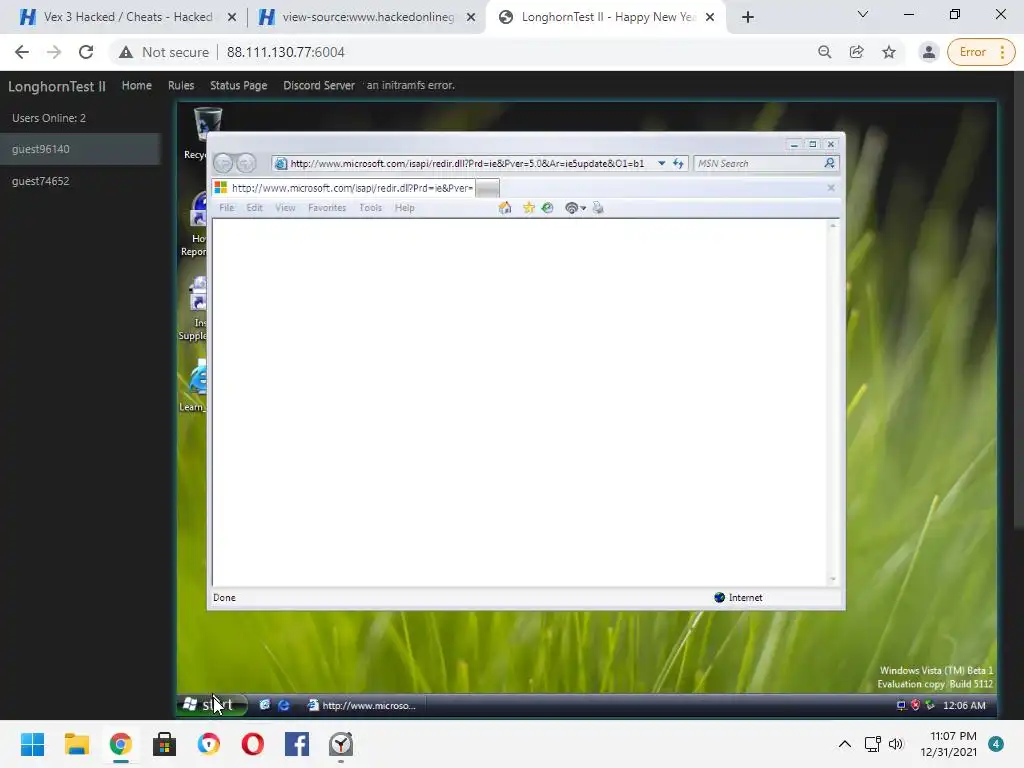Open the IE Edit menu
1024x768 pixels.
[x=255, y=208]
